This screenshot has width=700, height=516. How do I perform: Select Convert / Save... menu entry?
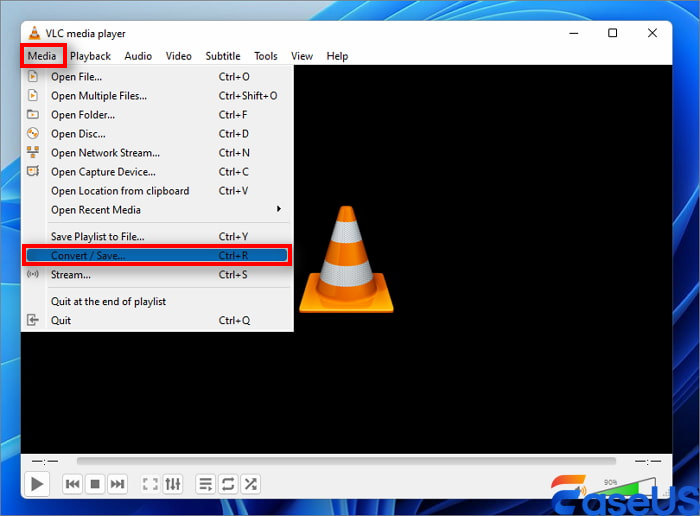point(157,256)
